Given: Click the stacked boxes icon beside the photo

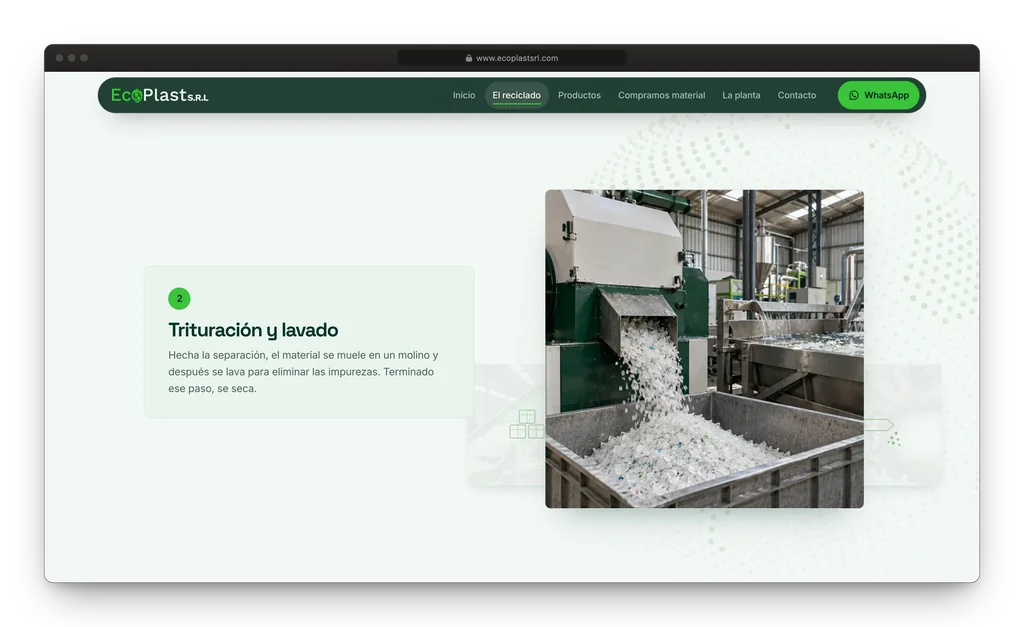Looking at the screenshot, I should [x=526, y=424].
